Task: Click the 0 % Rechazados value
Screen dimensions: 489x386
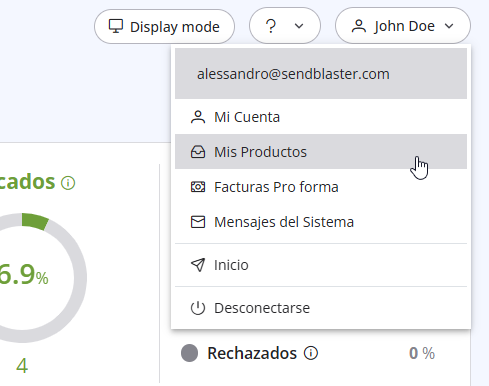Action: 422,353
